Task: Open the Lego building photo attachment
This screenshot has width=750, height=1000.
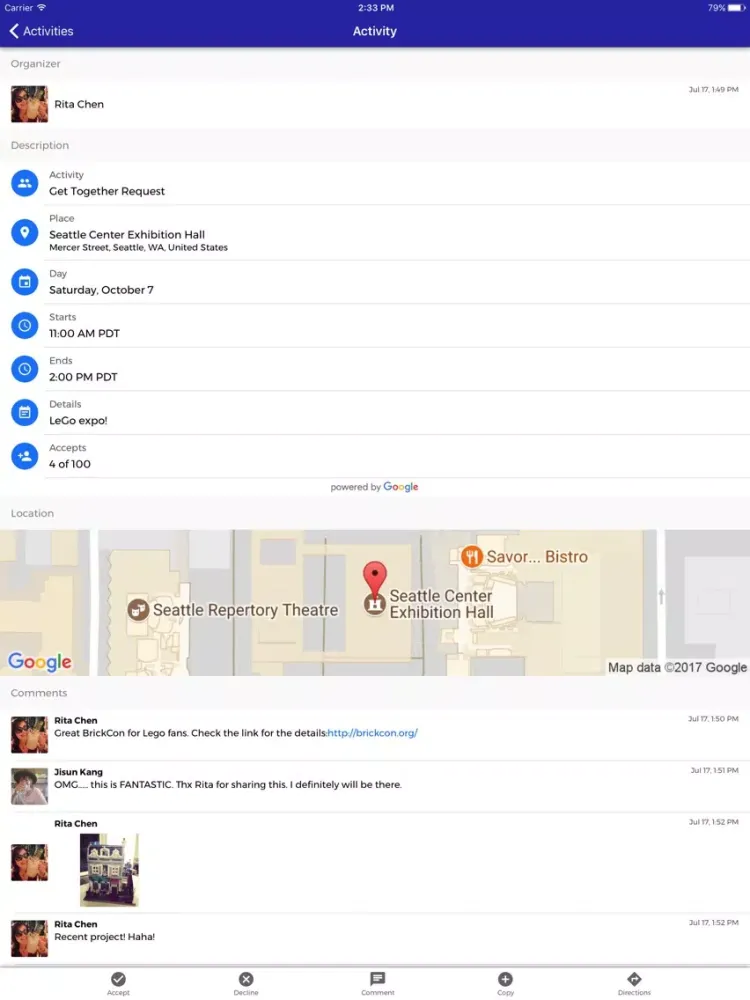Action: [109, 870]
